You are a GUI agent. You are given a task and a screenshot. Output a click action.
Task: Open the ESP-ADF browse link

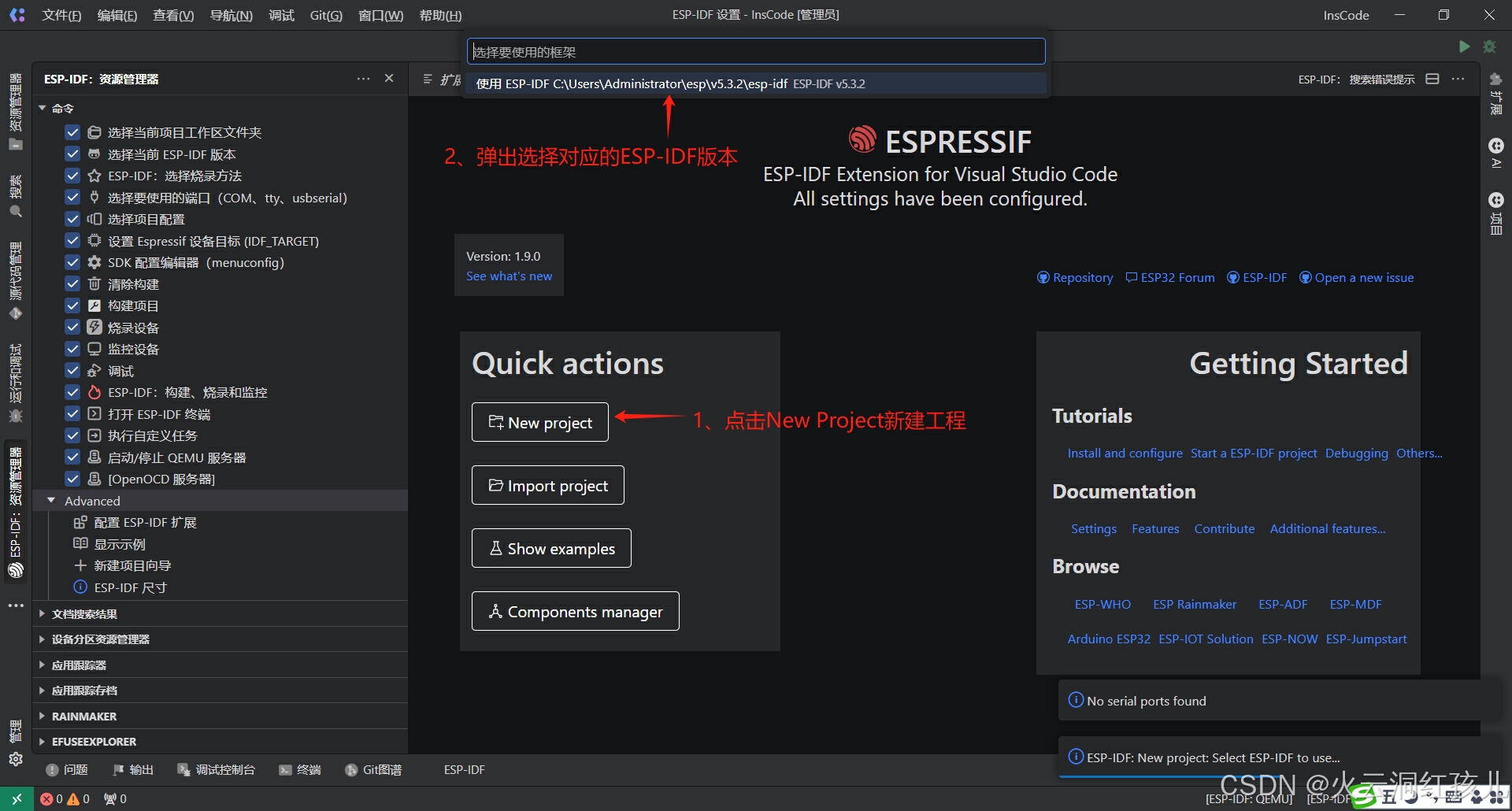click(1283, 604)
